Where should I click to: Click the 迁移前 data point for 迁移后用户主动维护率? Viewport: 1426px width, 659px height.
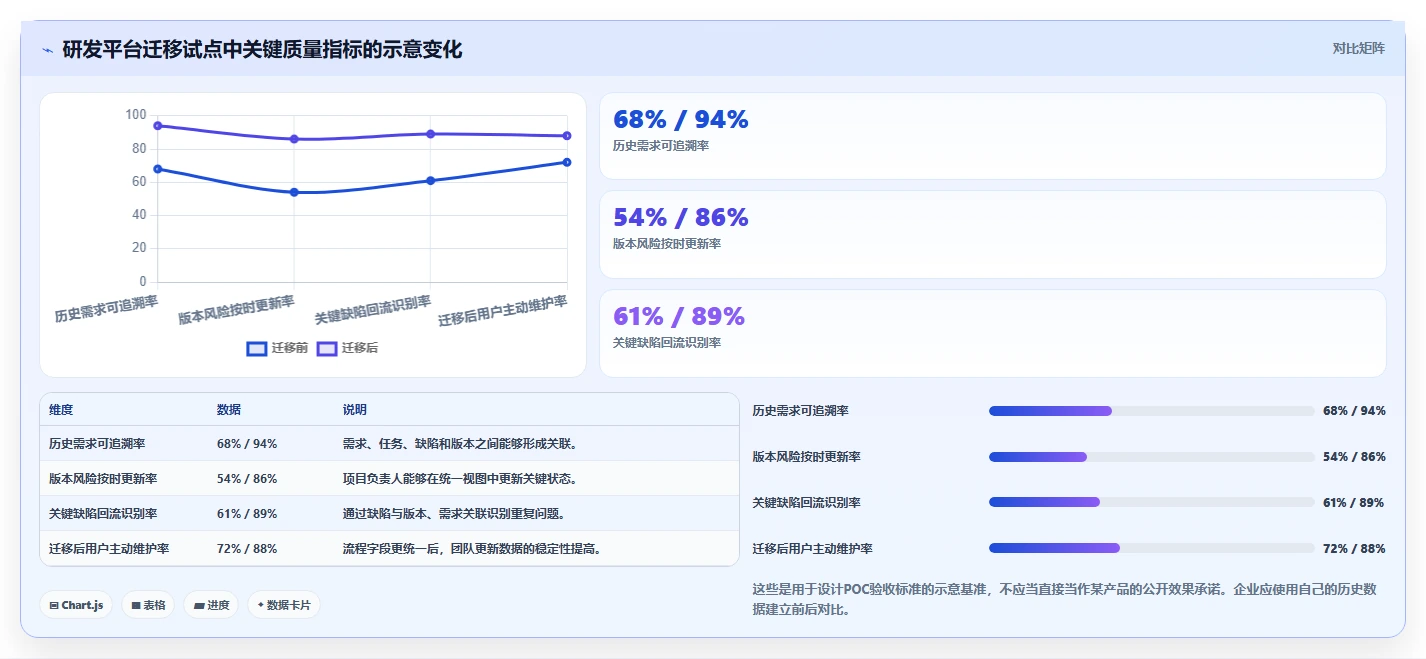tap(567, 162)
